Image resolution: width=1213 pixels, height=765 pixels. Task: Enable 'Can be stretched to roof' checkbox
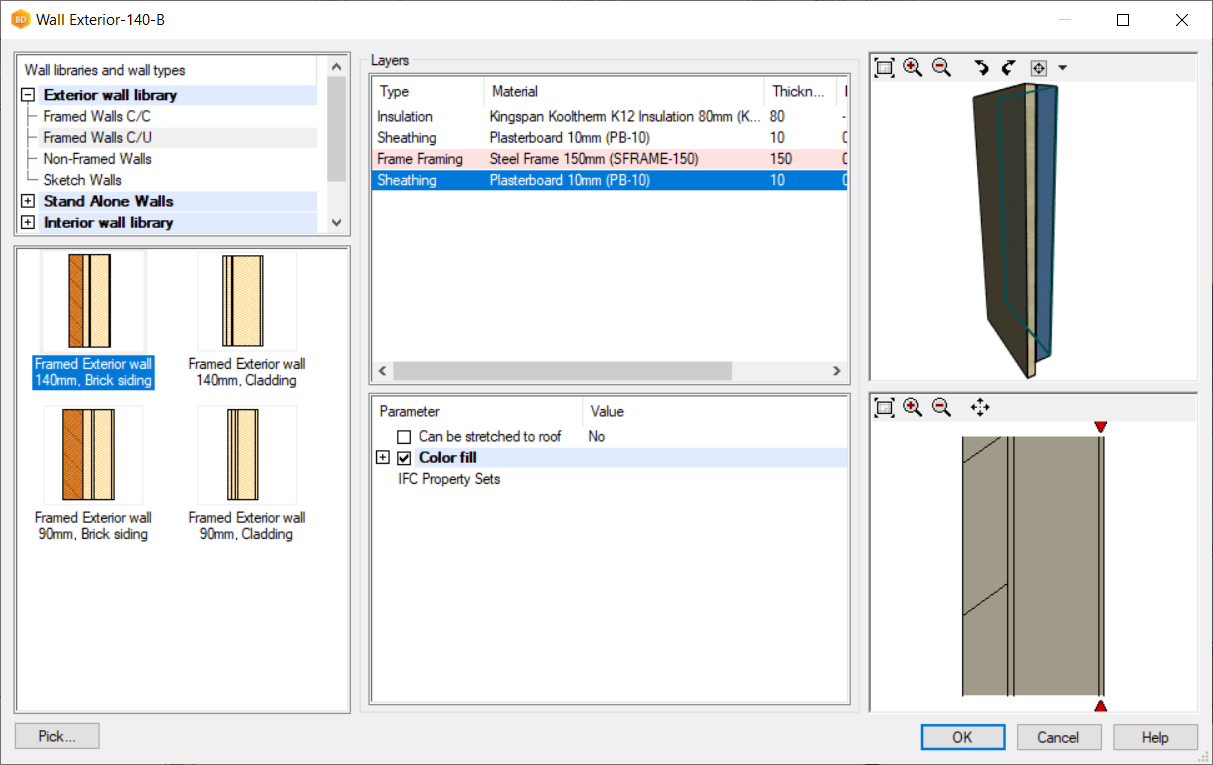[404, 437]
